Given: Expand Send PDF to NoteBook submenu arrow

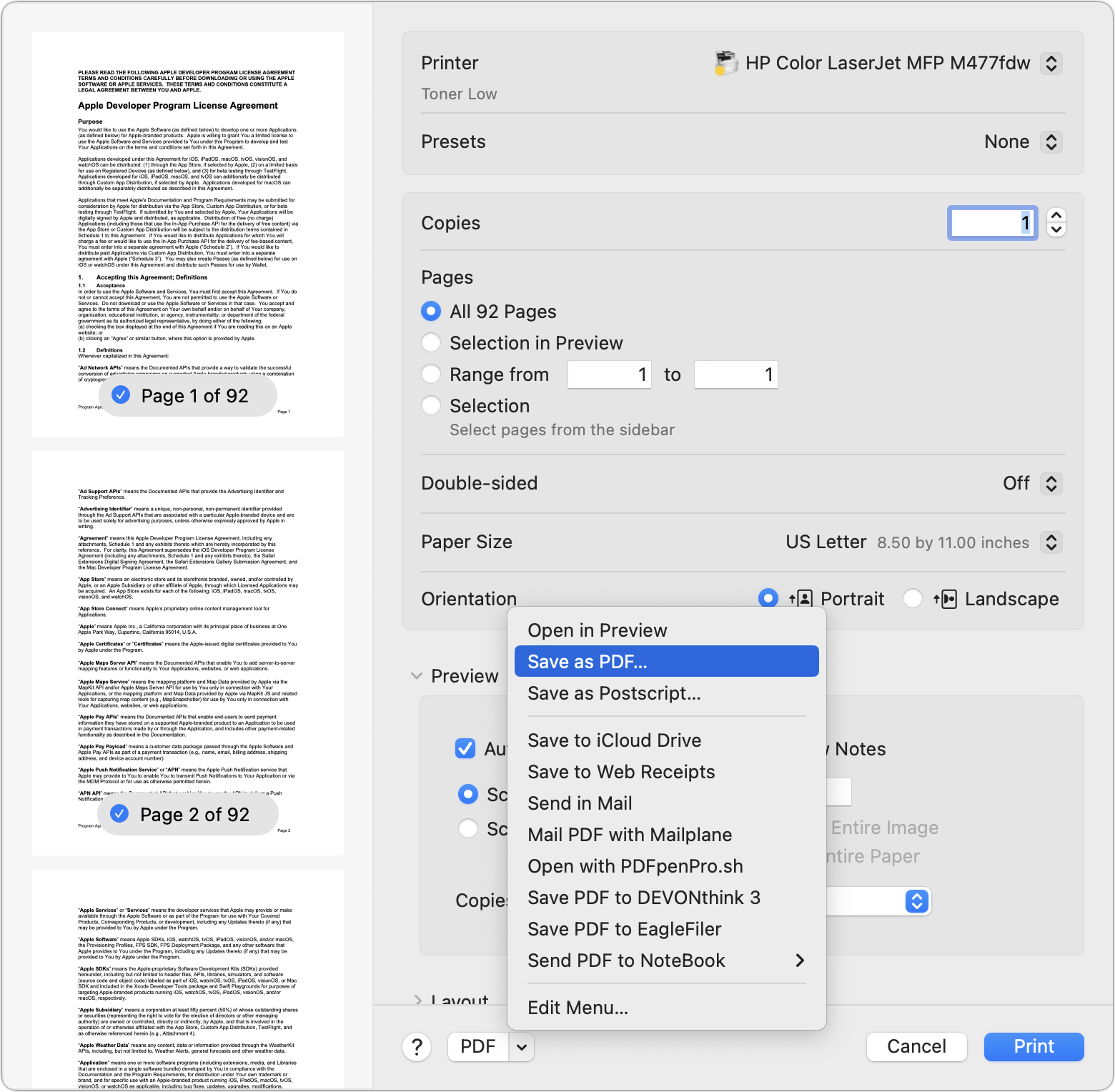Looking at the screenshot, I should (800, 961).
